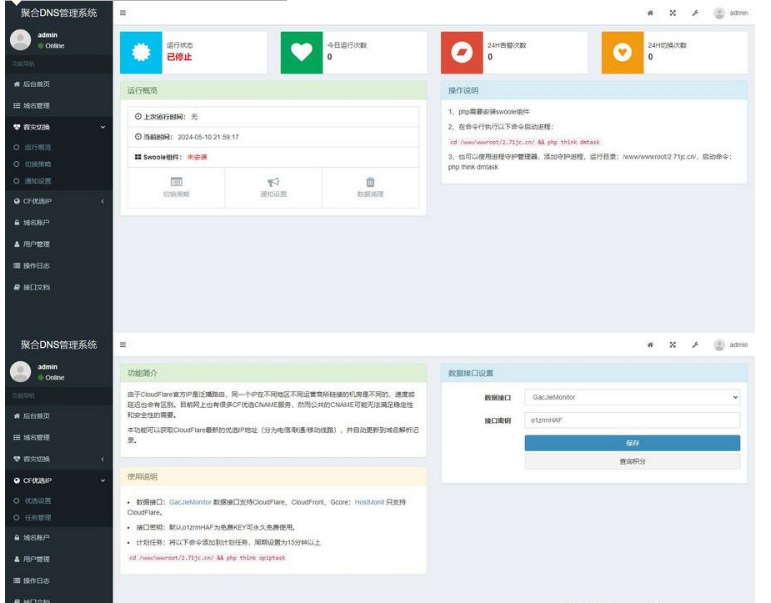Select 任务管理 submenu in bottom sidebar
Image resolution: width=771 pixels, height=603 pixels.
coord(38,517)
